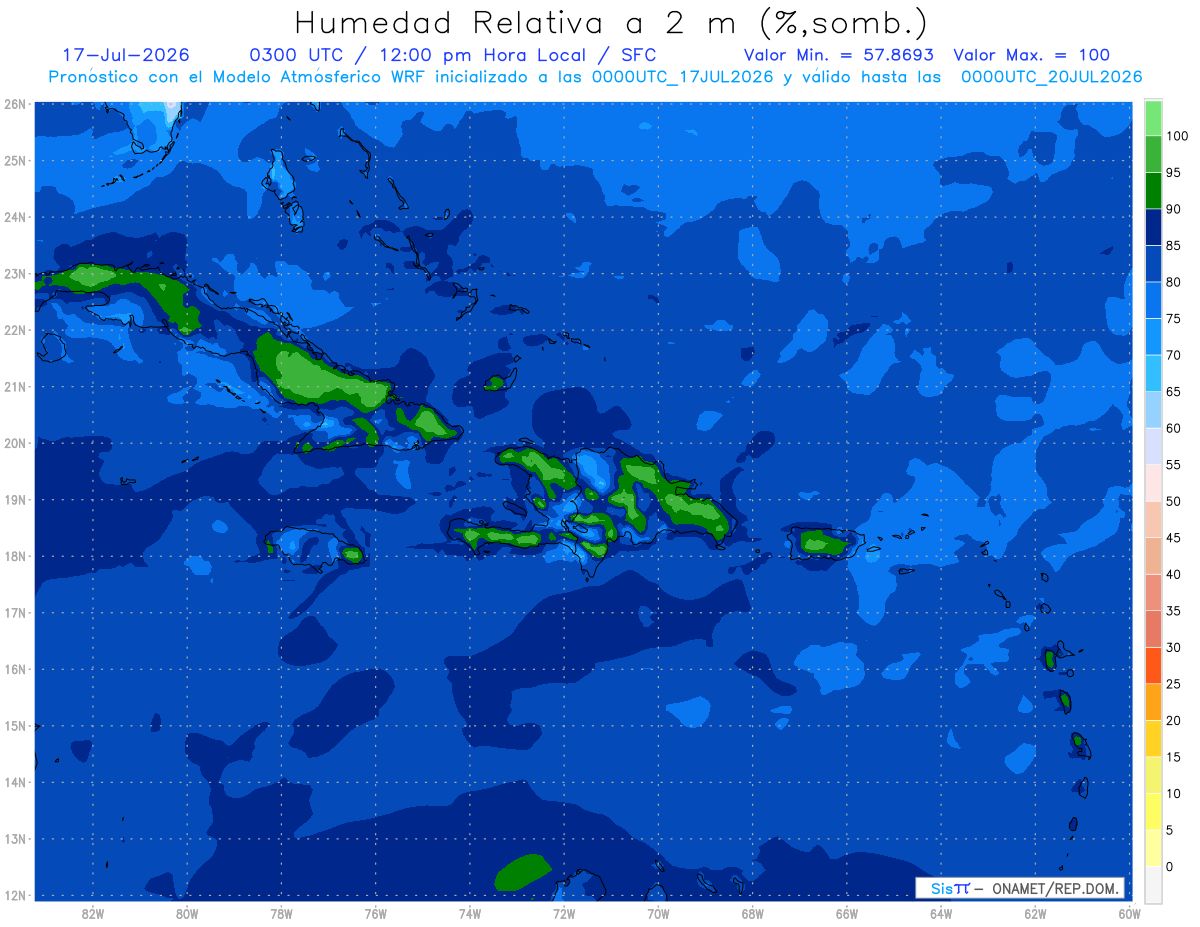Click the 26N latitude label

pos(14,104)
